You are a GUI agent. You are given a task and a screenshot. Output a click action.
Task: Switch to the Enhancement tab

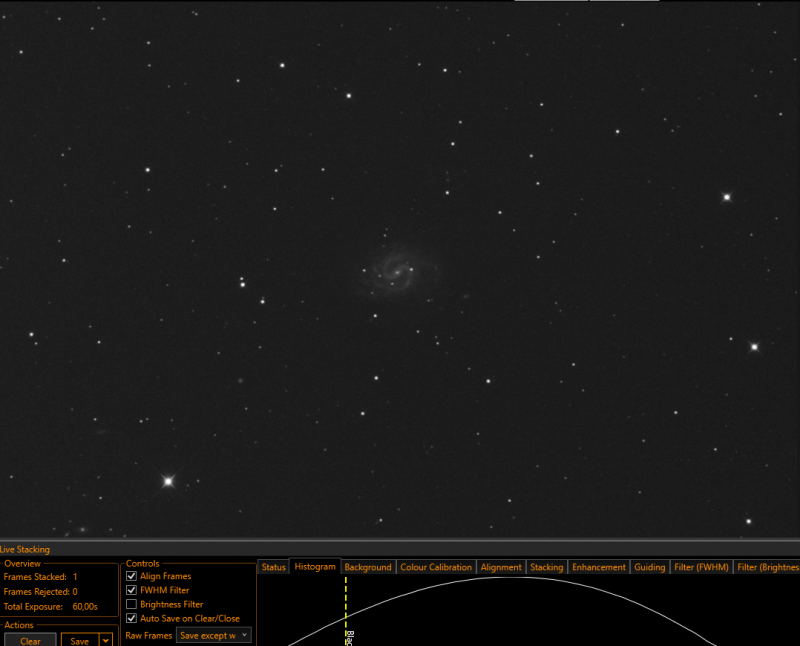(x=598, y=567)
